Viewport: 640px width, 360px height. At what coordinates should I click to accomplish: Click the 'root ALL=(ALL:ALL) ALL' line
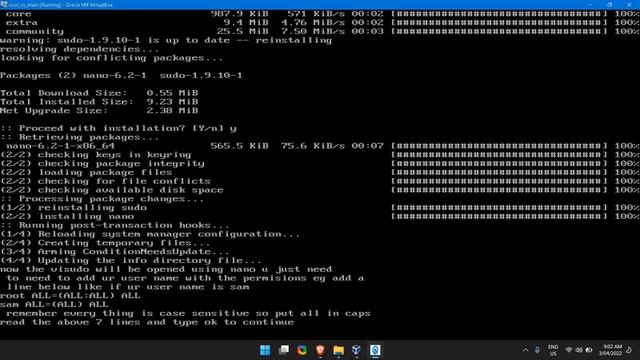(70, 296)
